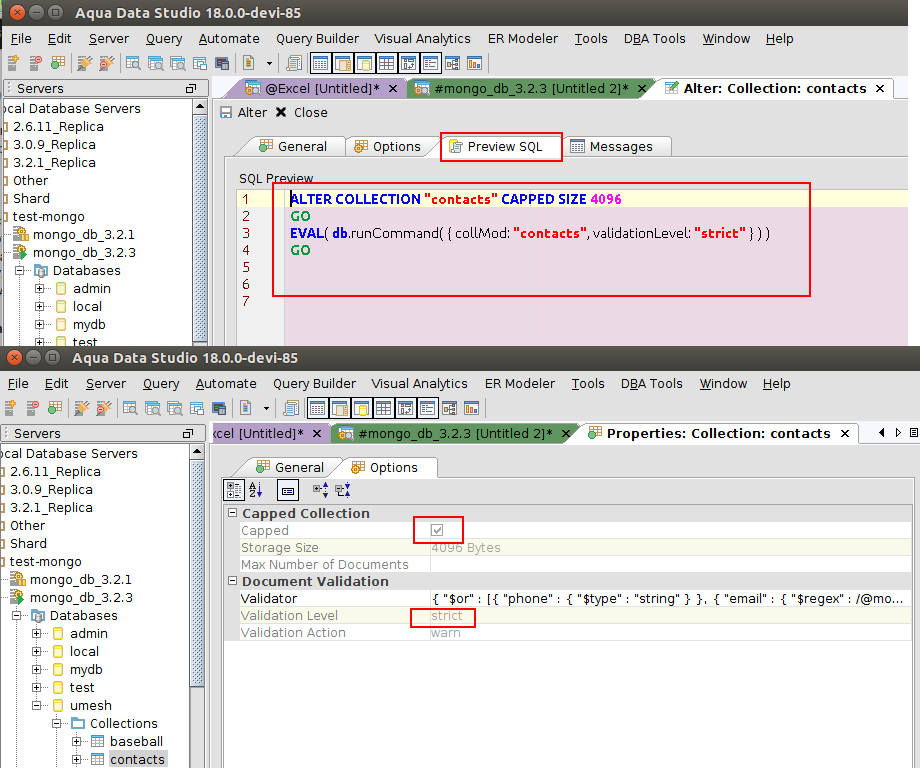Toggle the list-style view button in the bottom toolbar
The image size is (920, 768).
[x=427, y=408]
